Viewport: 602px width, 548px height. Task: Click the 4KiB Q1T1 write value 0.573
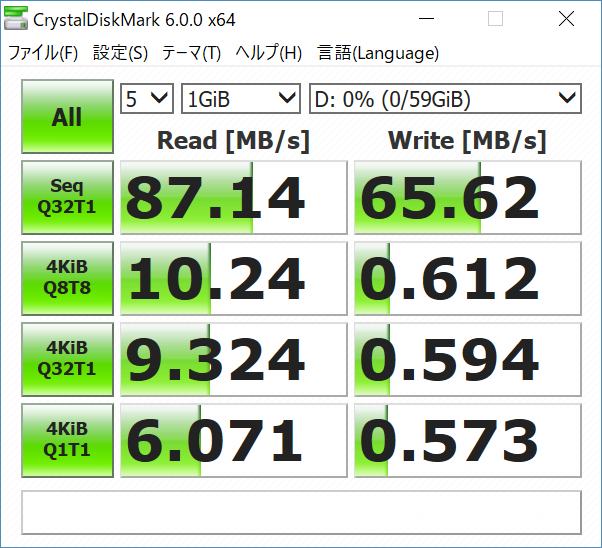pos(467,440)
